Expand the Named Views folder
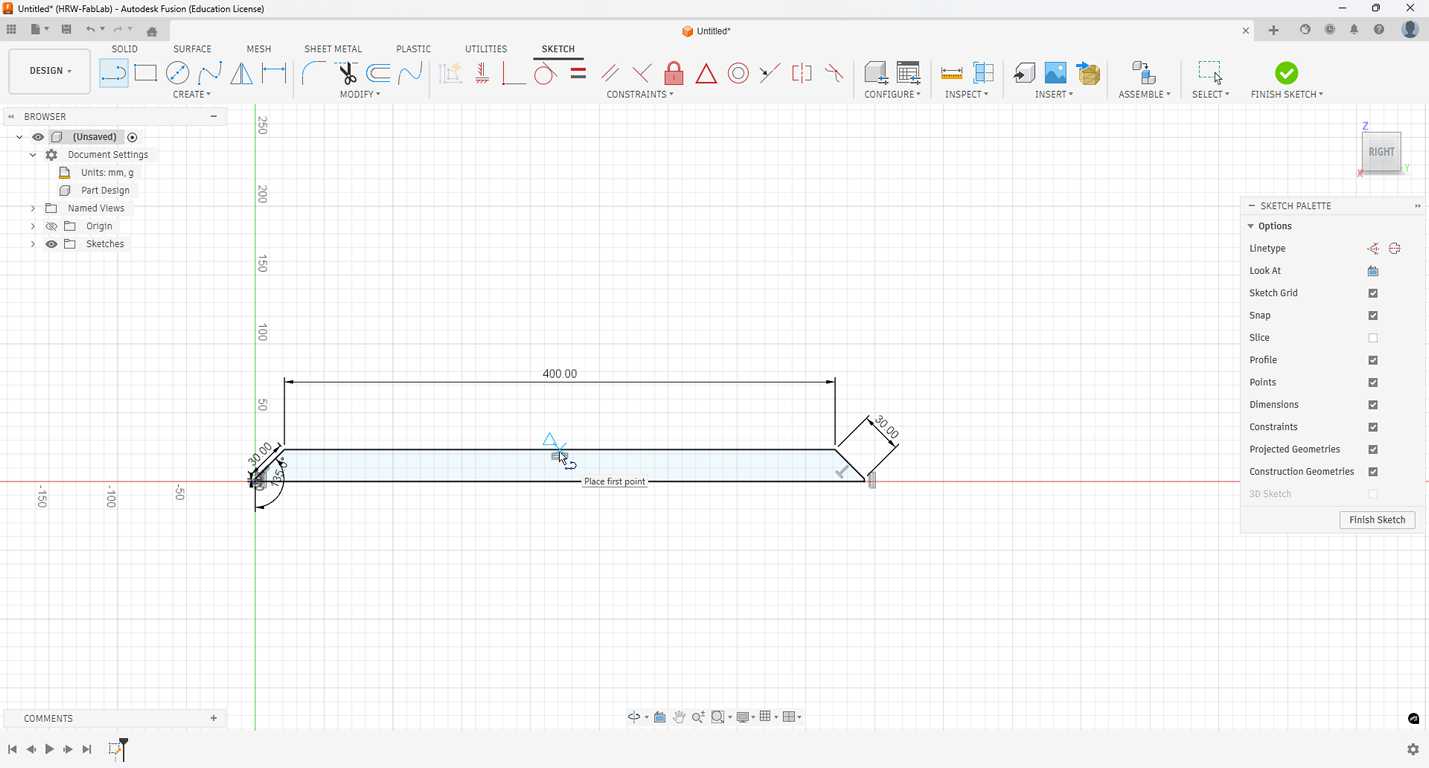 click(33, 208)
